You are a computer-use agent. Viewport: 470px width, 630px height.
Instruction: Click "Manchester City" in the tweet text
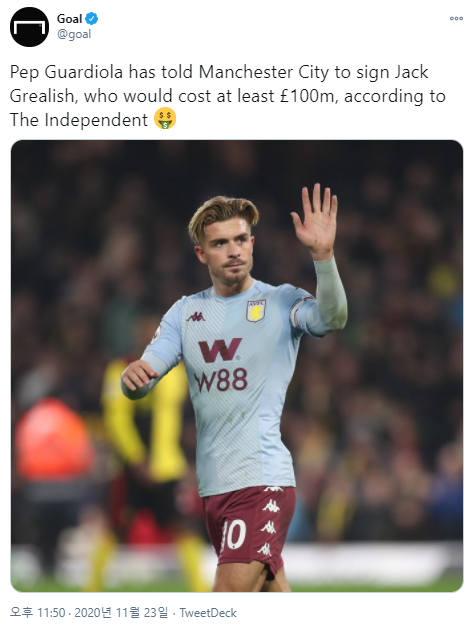click(264, 72)
